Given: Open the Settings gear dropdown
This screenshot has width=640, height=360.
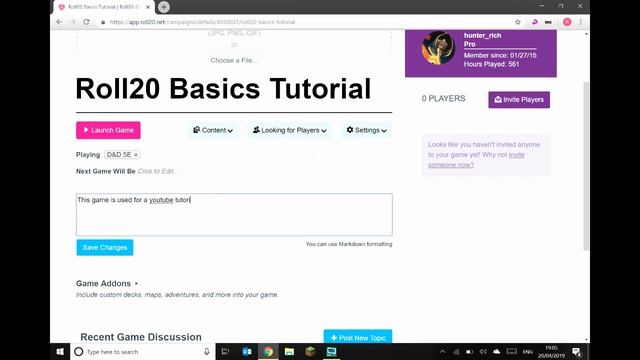Looking at the screenshot, I should (367, 130).
